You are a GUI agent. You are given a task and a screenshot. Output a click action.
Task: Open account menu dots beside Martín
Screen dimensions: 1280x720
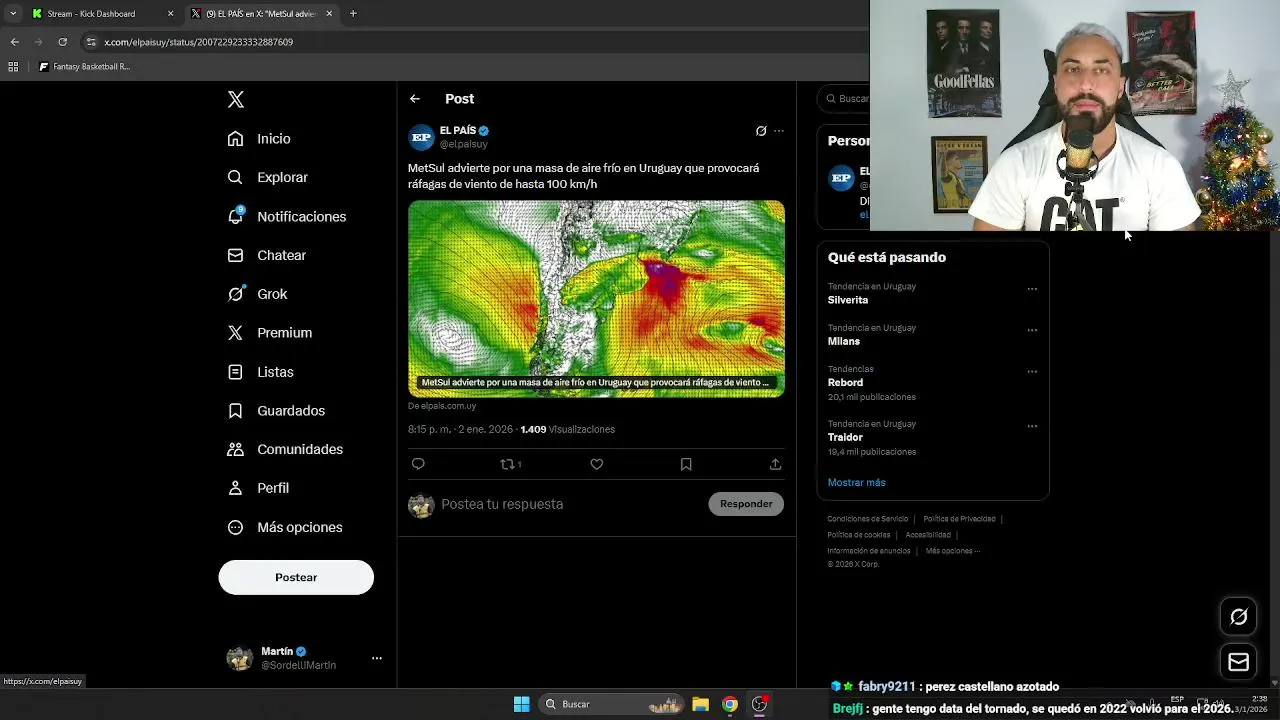[377, 658]
